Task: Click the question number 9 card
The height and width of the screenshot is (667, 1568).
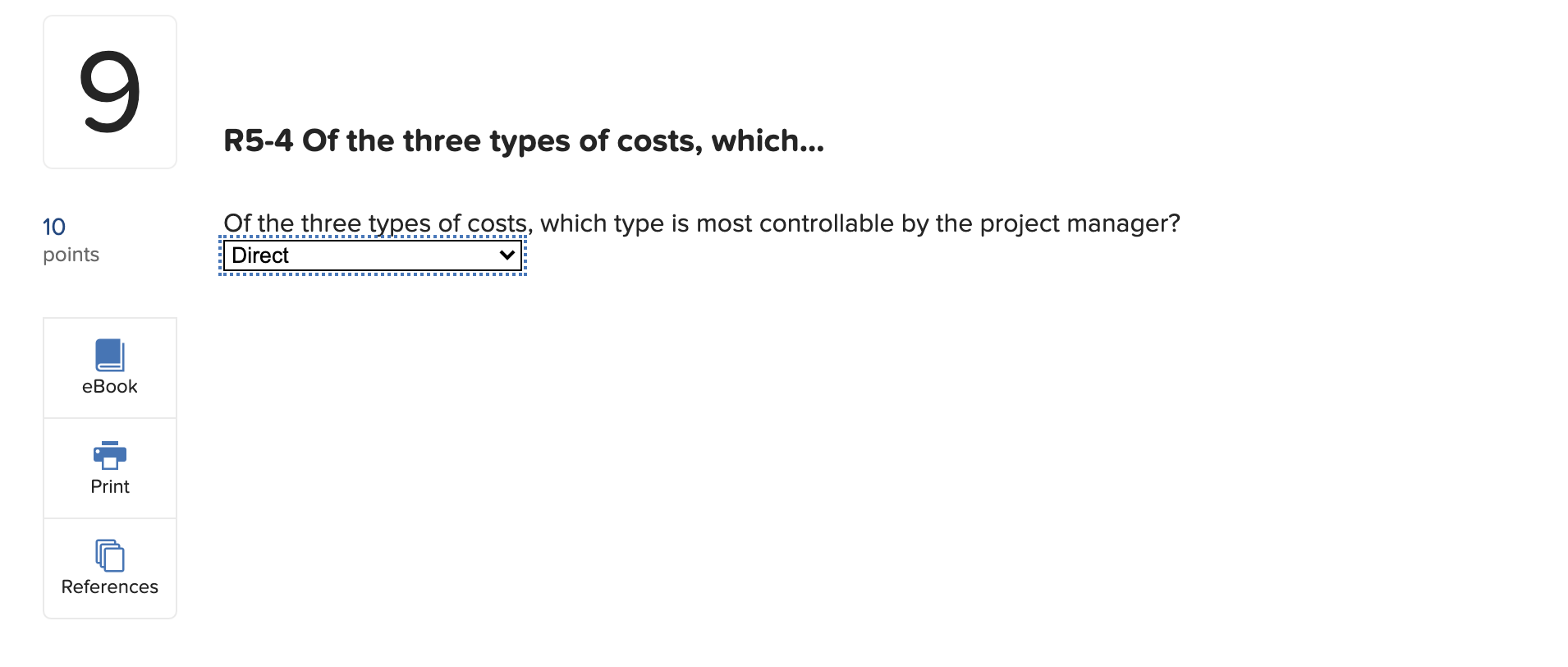Action: (x=109, y=91)
